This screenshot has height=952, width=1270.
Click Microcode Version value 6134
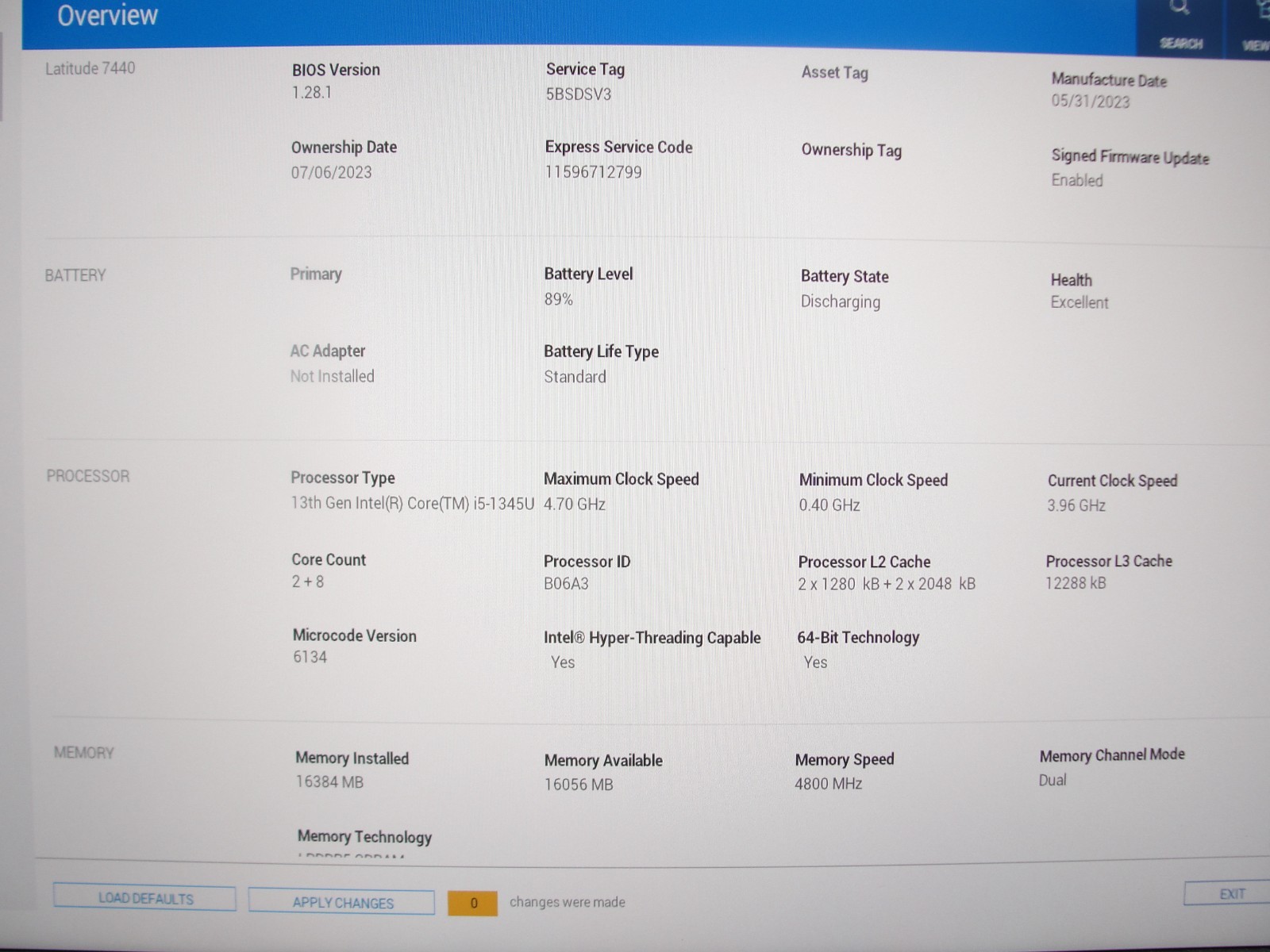pyautogui.click(x=310, y=657)
